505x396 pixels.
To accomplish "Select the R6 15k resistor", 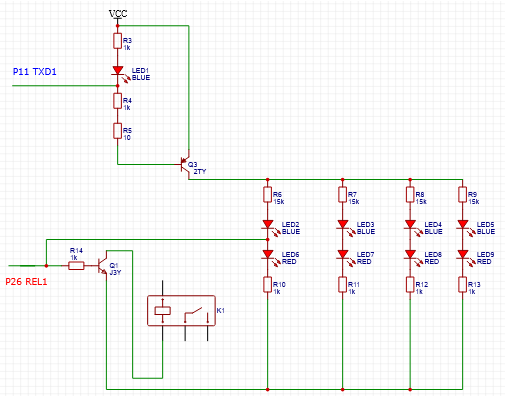I will click(268, 195).
